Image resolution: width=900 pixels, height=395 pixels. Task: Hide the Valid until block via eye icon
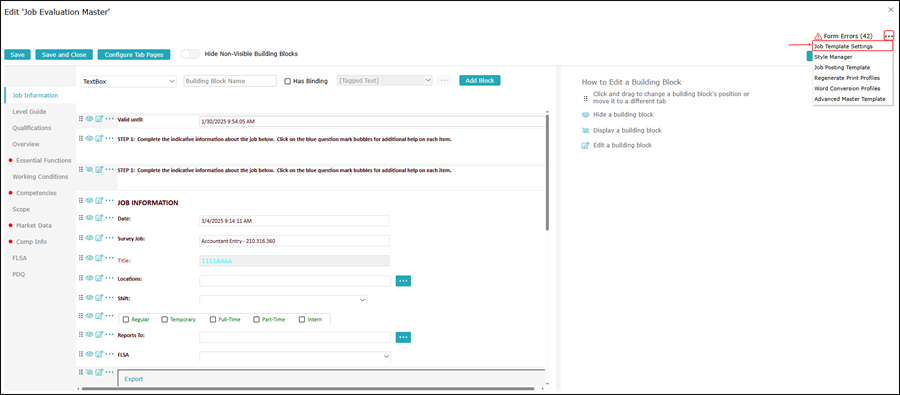(x=90, y=119)
